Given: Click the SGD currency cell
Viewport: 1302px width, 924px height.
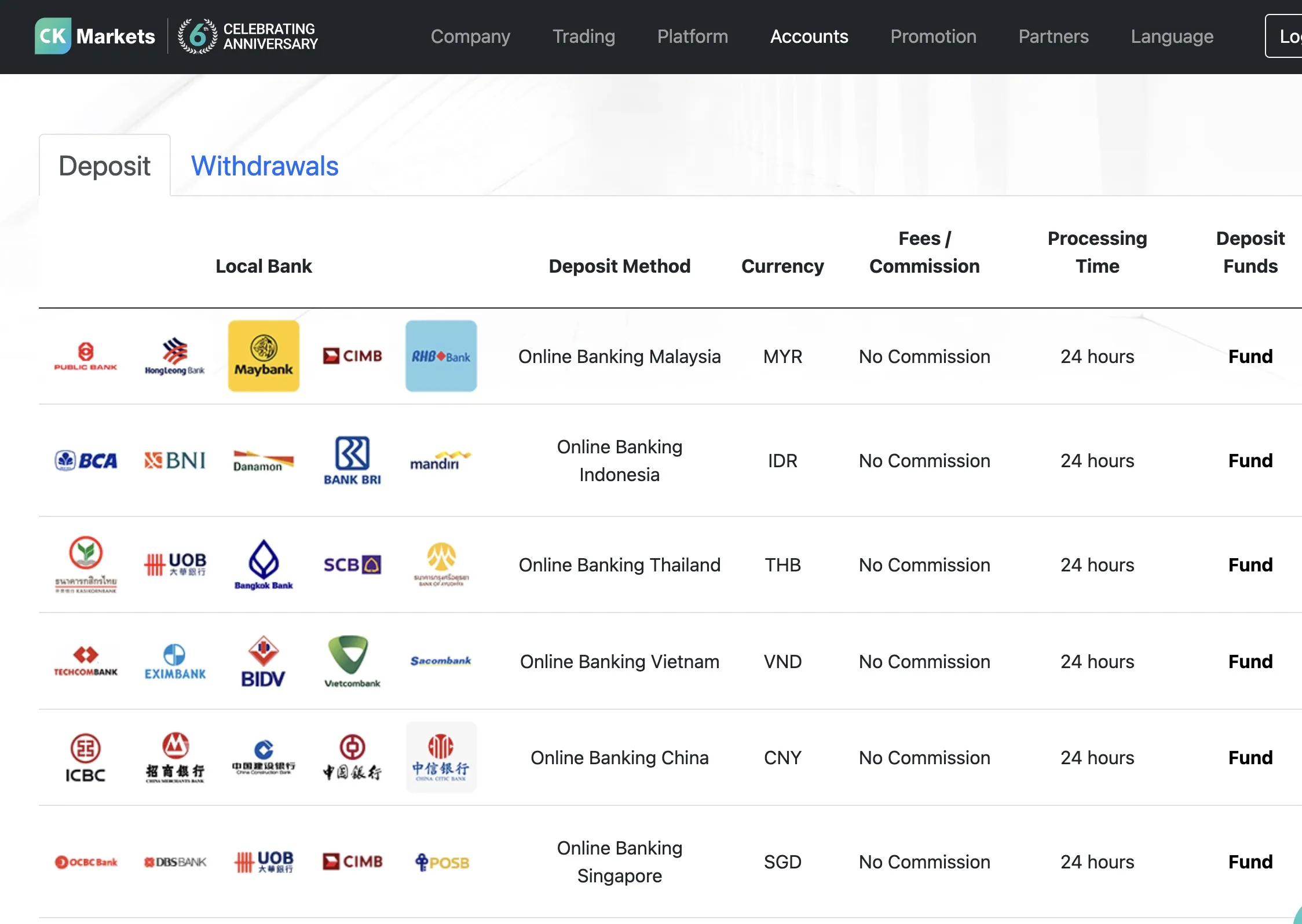Looking at the screenshot, I should coord(782,861).
